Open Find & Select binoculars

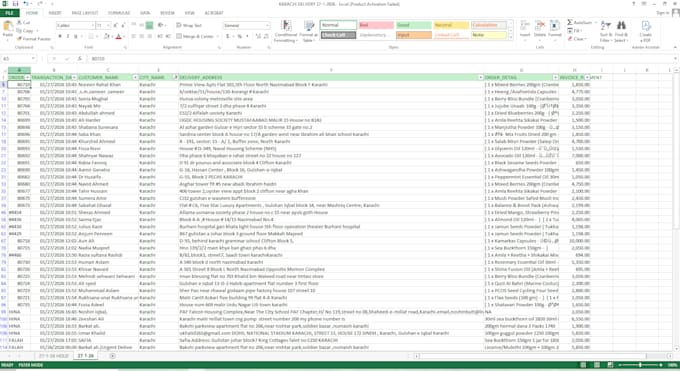click(x=621, y=31)
